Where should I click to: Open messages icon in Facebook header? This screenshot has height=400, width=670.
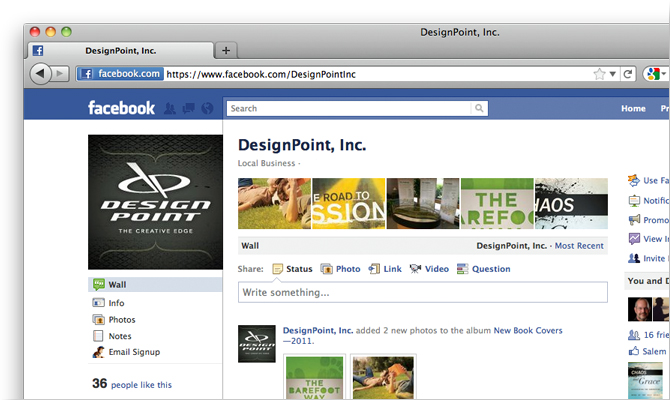click(x=188, y=108)
